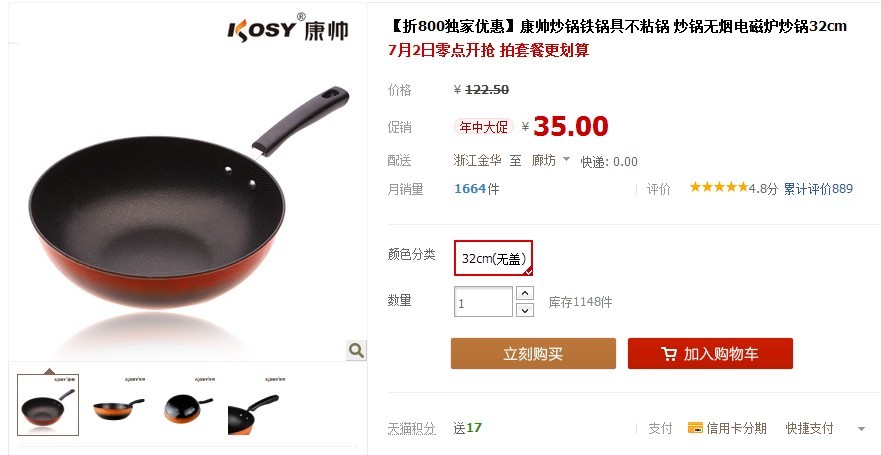
Task: Click the 信用卡分期 payment link
Action: pos(736,429)
